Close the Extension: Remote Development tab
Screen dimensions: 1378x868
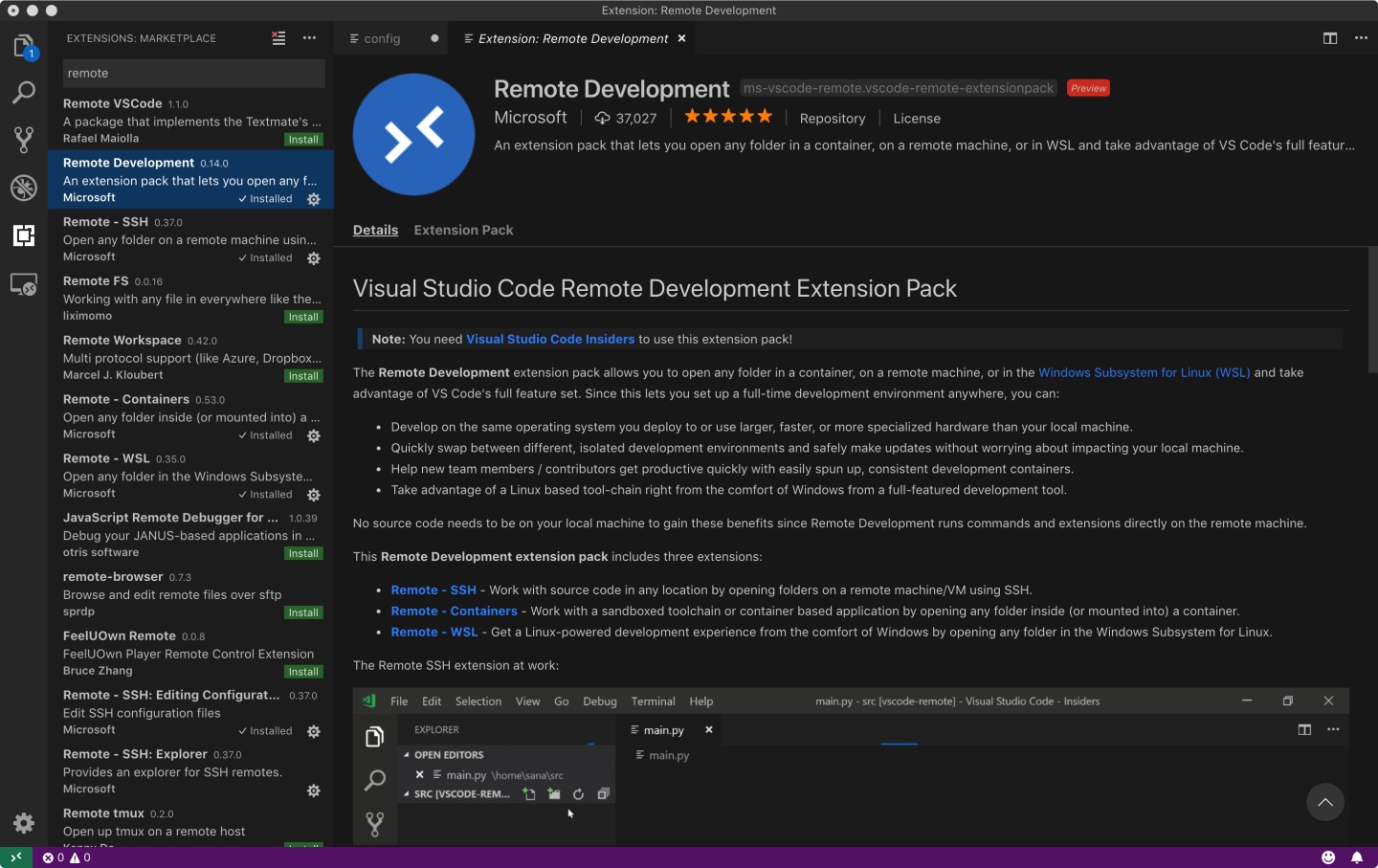(682, 38)
